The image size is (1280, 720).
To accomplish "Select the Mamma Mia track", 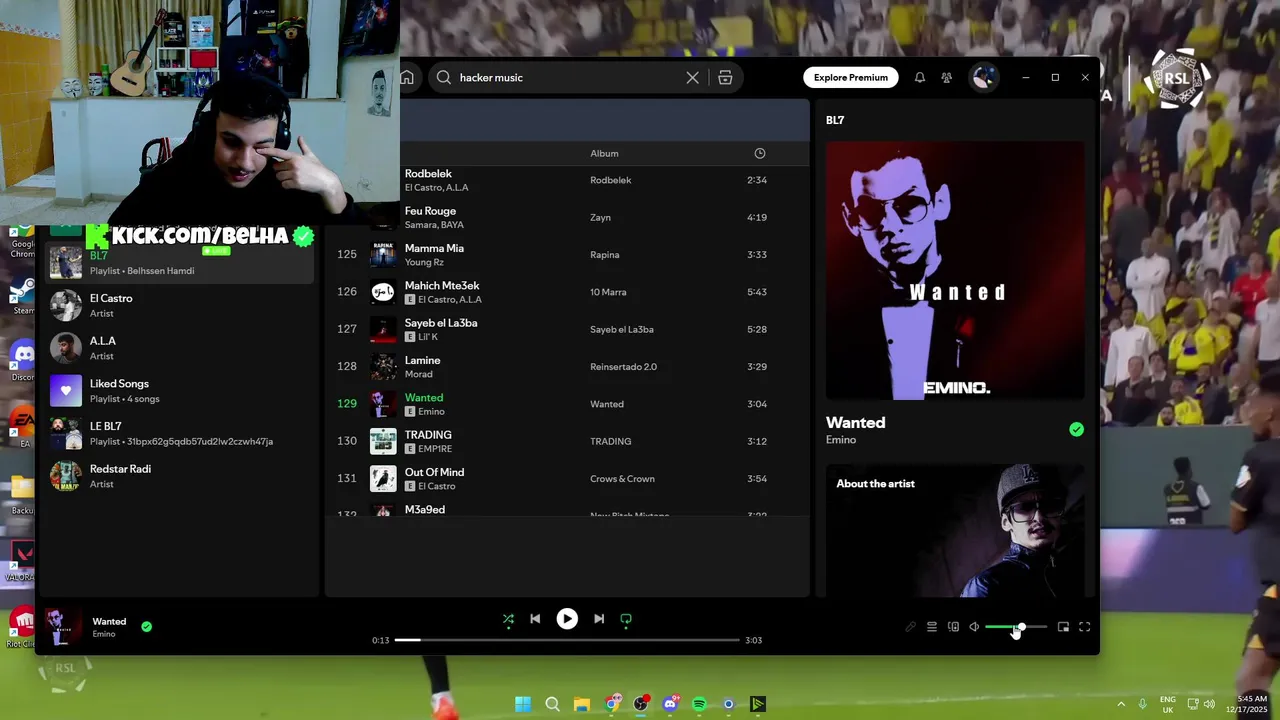I will tap(567, 254).
